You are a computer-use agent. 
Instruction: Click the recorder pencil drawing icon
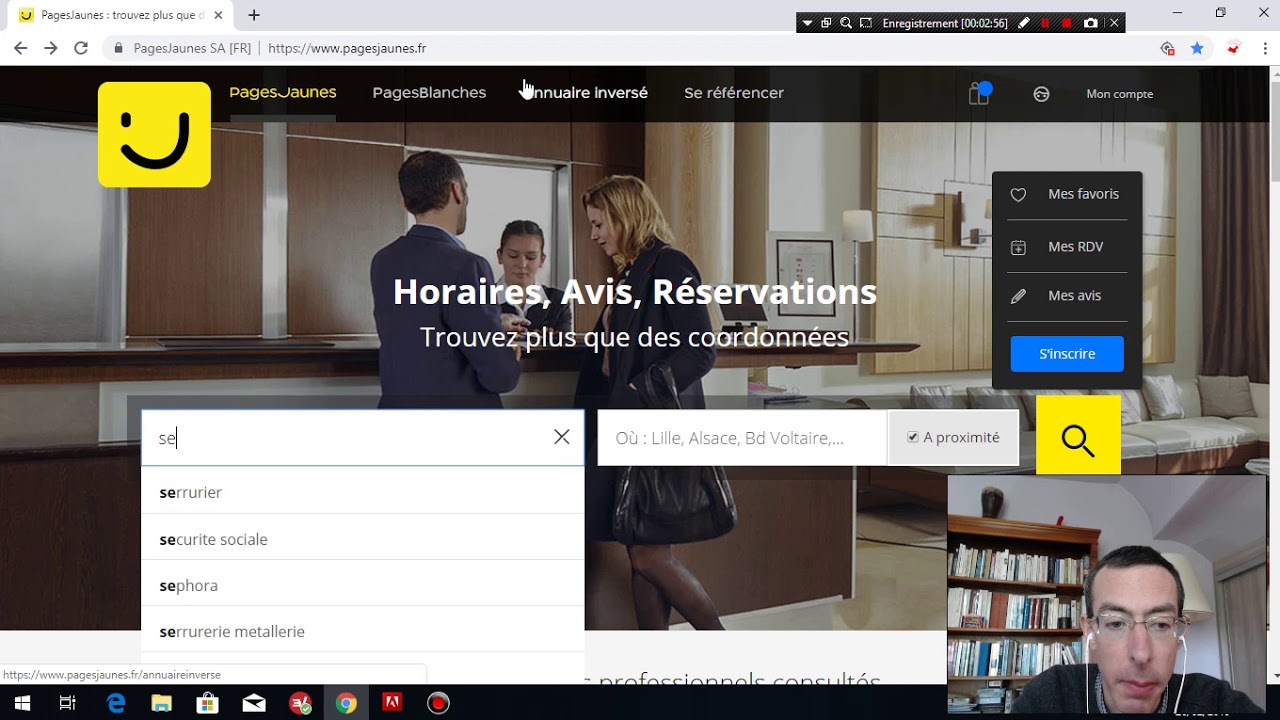coord(1024,23)
